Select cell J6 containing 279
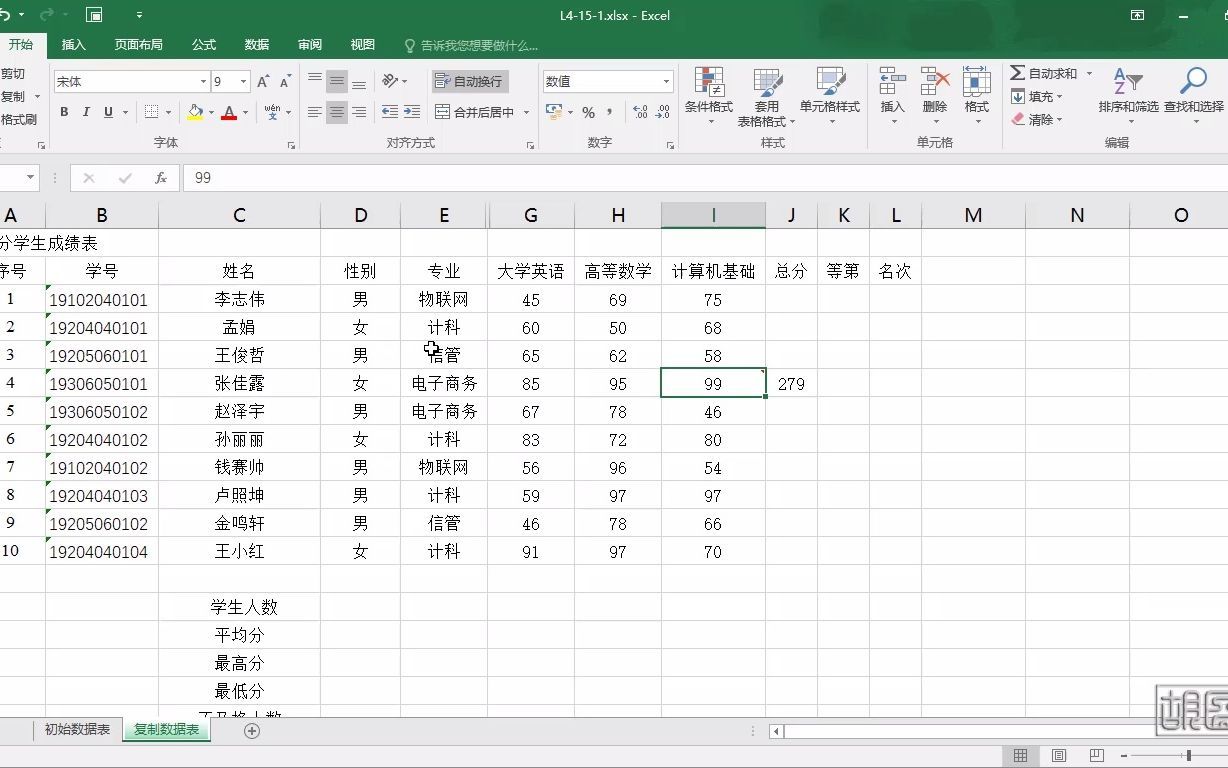This screenshot has width=1228, height=768. [x=791, y=384]
